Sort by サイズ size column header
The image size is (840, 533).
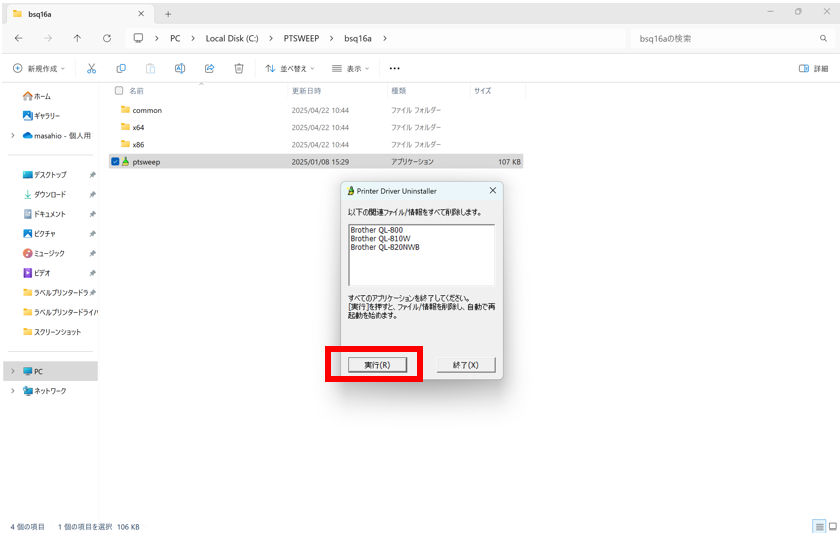tap(482, 91)
